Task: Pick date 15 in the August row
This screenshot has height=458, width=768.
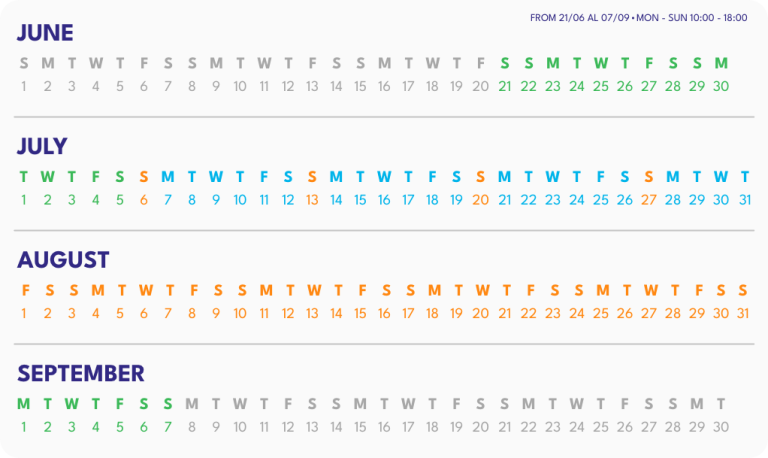Action: point(360,313)
